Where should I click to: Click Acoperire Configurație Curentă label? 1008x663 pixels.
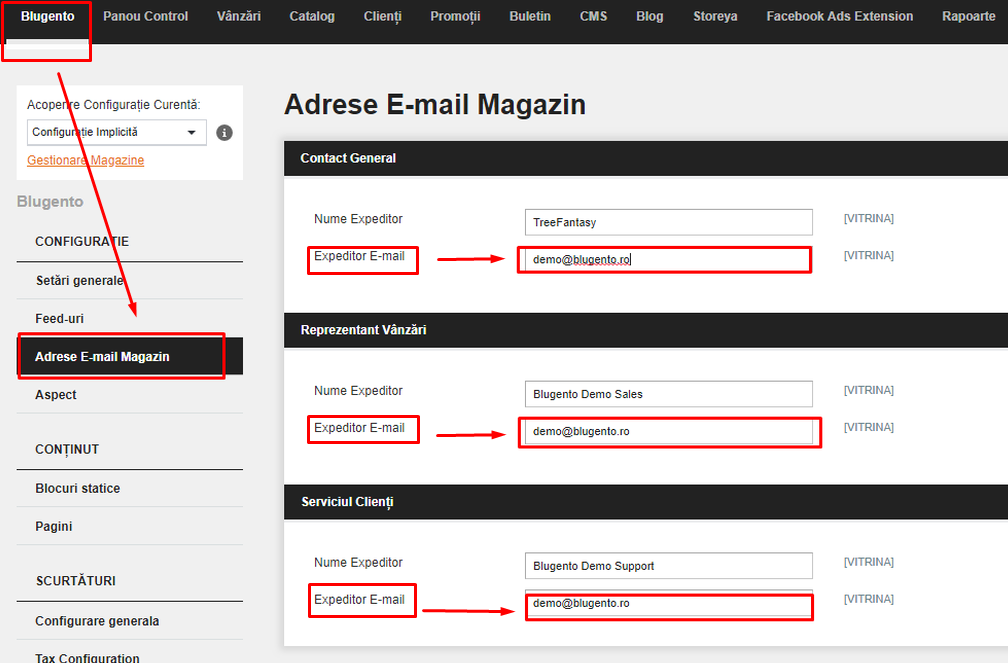click(x=114, y=105)
